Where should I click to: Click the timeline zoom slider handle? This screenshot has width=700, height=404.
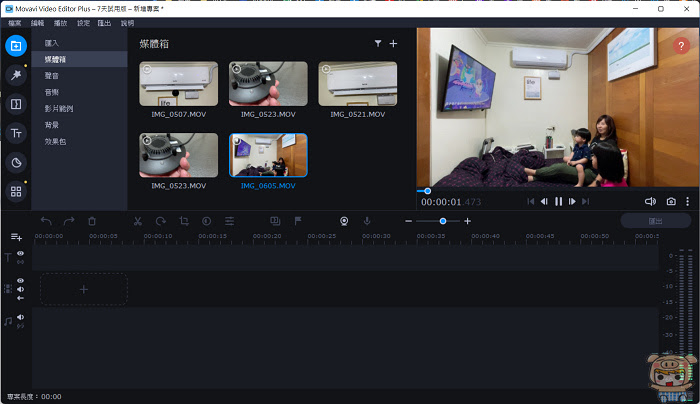[x=443, y=221]
